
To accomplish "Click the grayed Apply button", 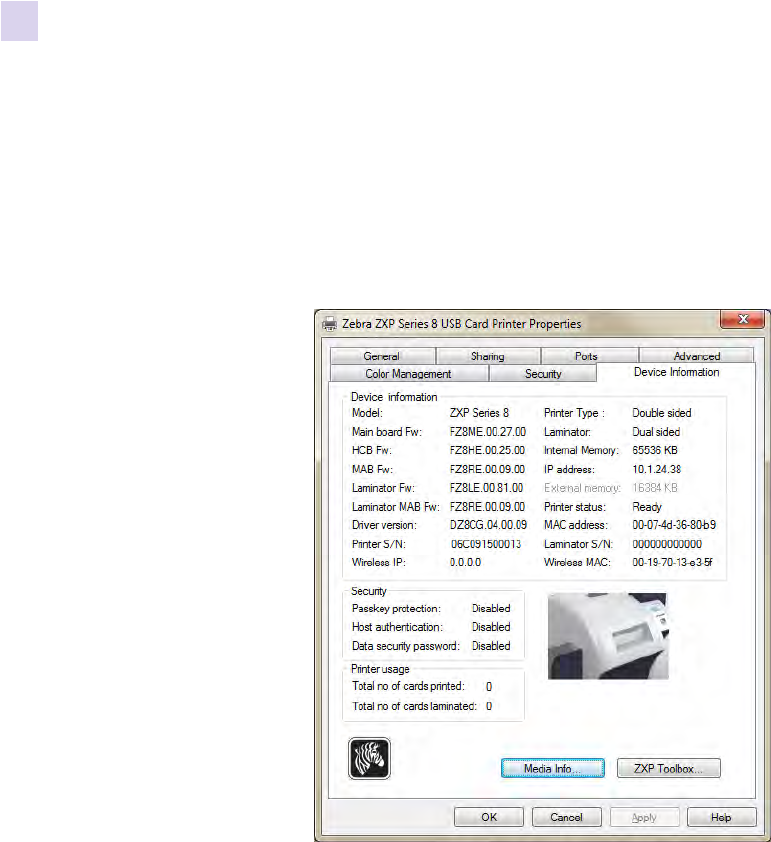I will [x=644, y=817].
